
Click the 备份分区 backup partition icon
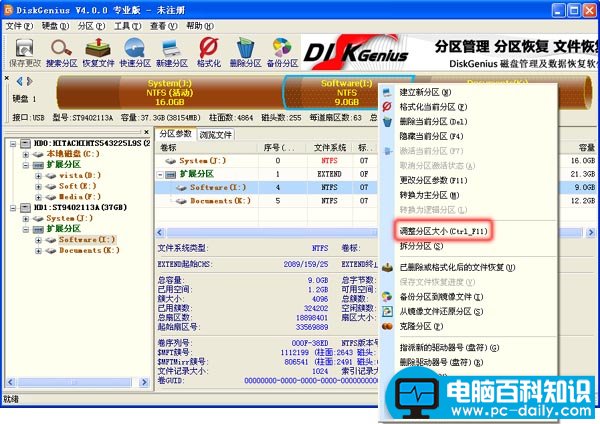click(x=282, y=53)
